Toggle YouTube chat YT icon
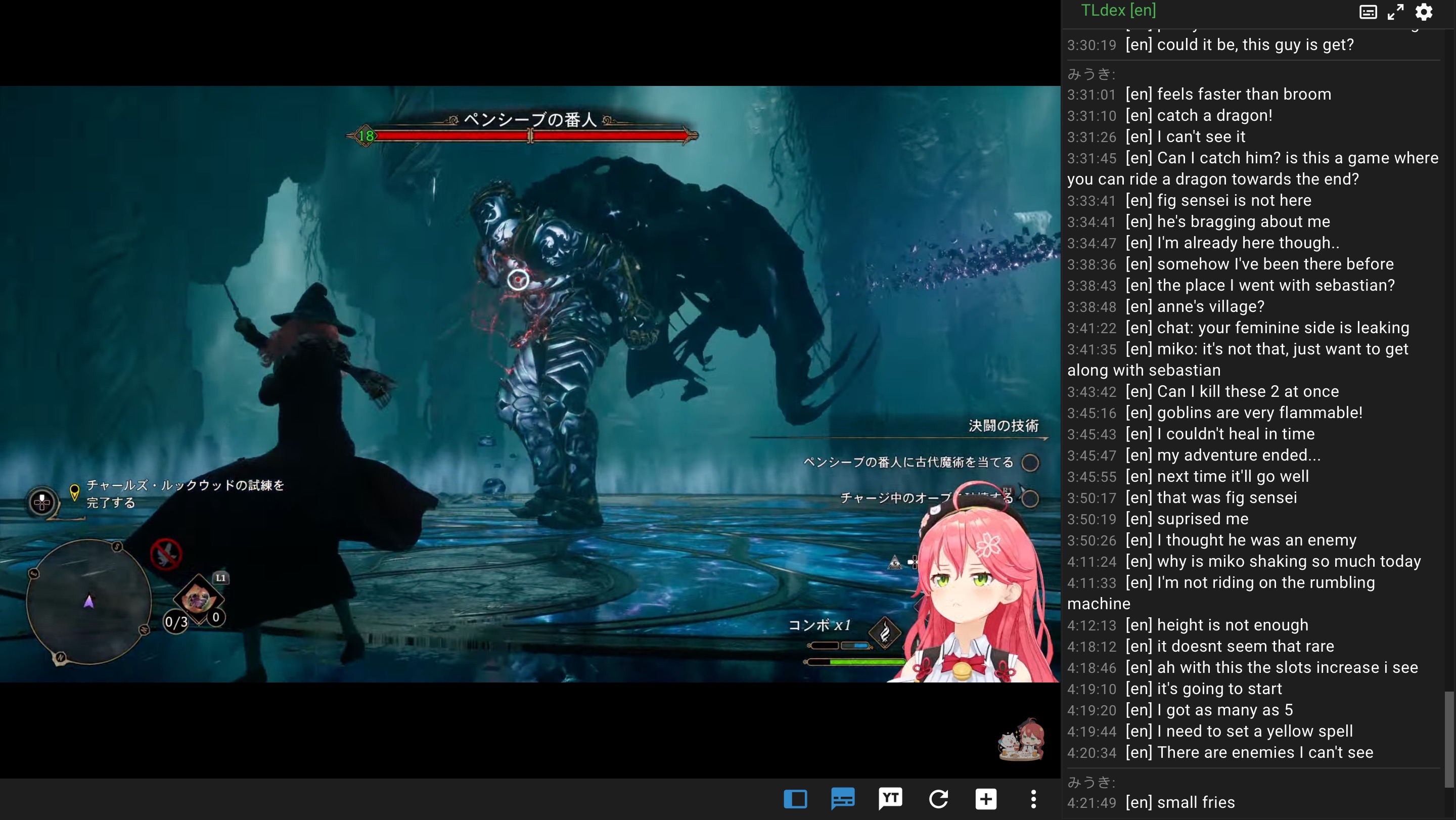 pyautogui.click(x=890, y=799)
